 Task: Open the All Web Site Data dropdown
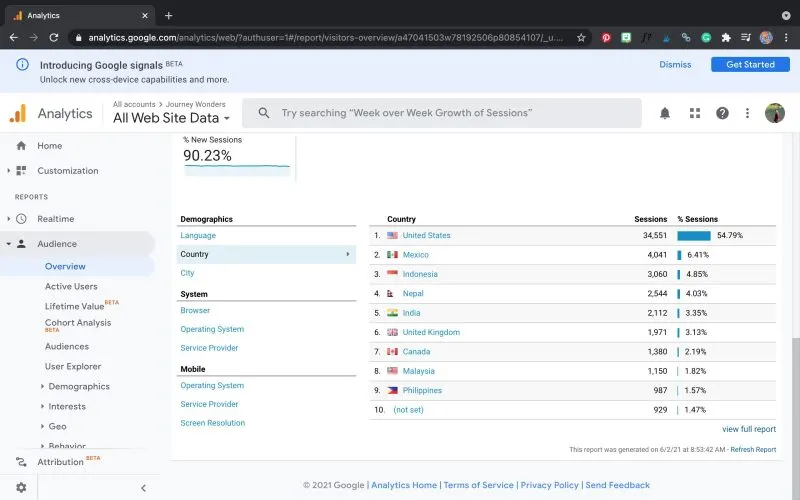[x=171, y=118]
